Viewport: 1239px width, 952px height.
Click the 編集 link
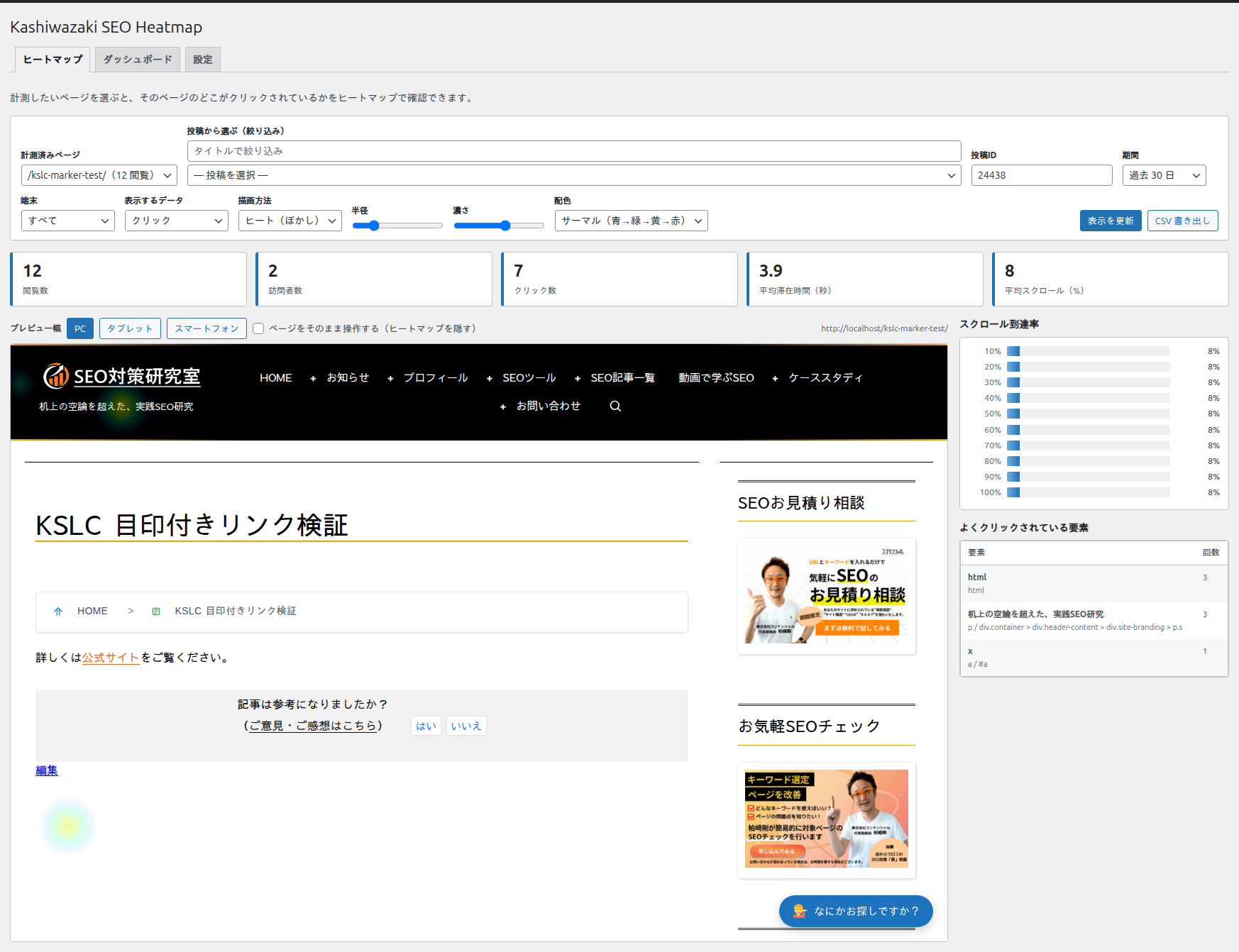tap(47, 770)
